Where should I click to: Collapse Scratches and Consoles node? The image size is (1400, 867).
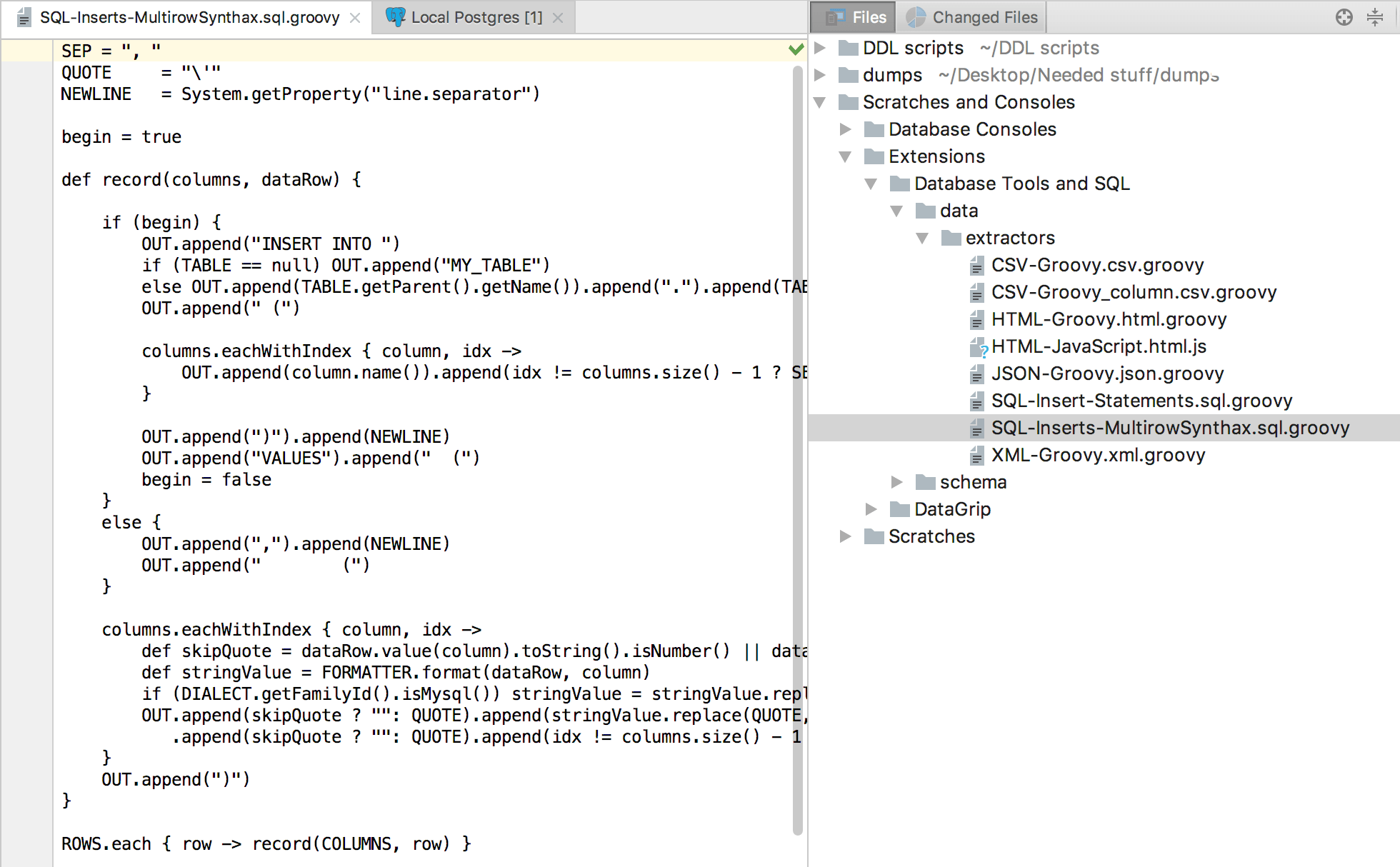[820, 102]
